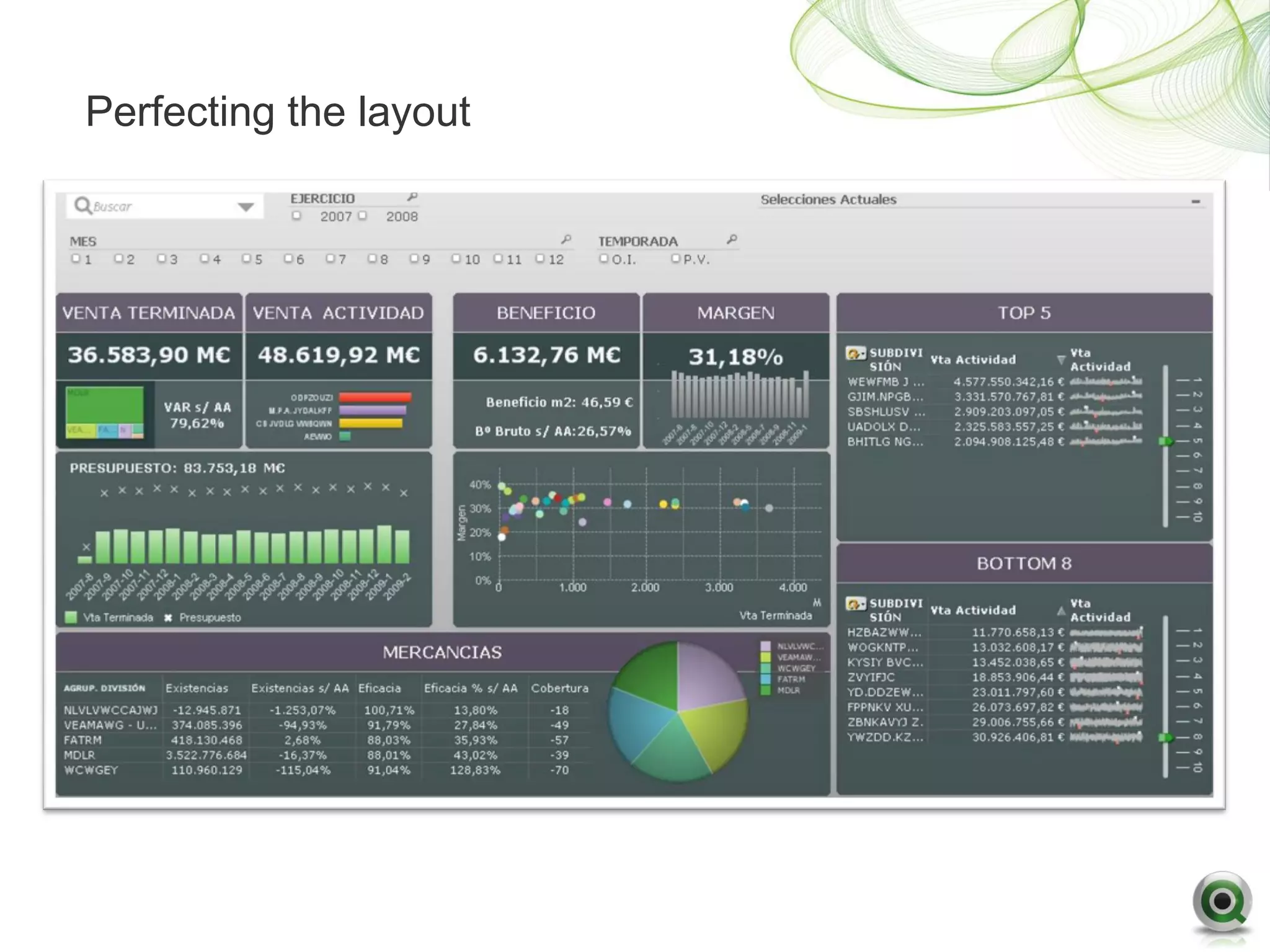Click the MERCANCIAS section header
This screenshot has height=952, width=1270.
coord(442,652)
